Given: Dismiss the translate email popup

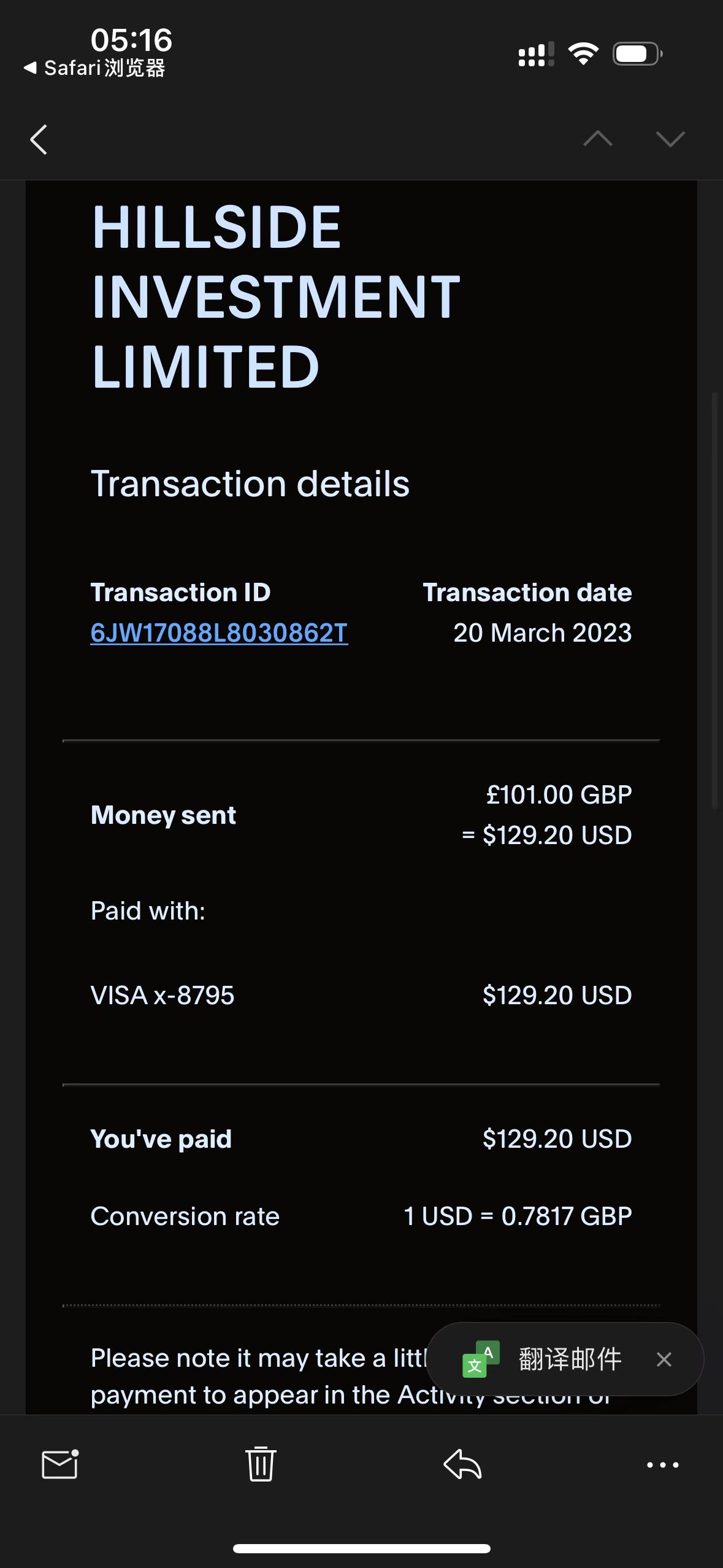Looking at the screenshot, I should coord(664,1359).
